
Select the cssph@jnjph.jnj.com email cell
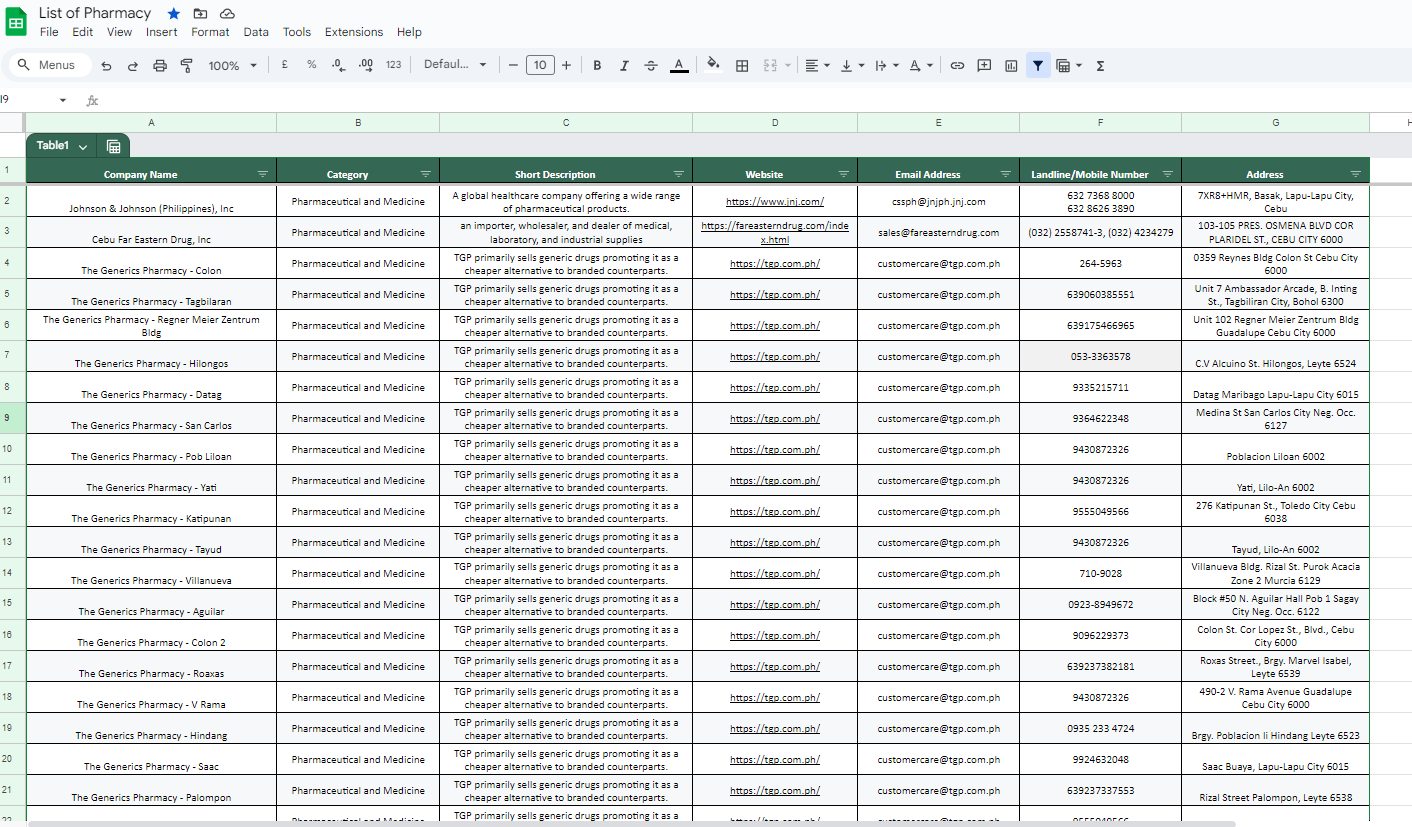939,201
